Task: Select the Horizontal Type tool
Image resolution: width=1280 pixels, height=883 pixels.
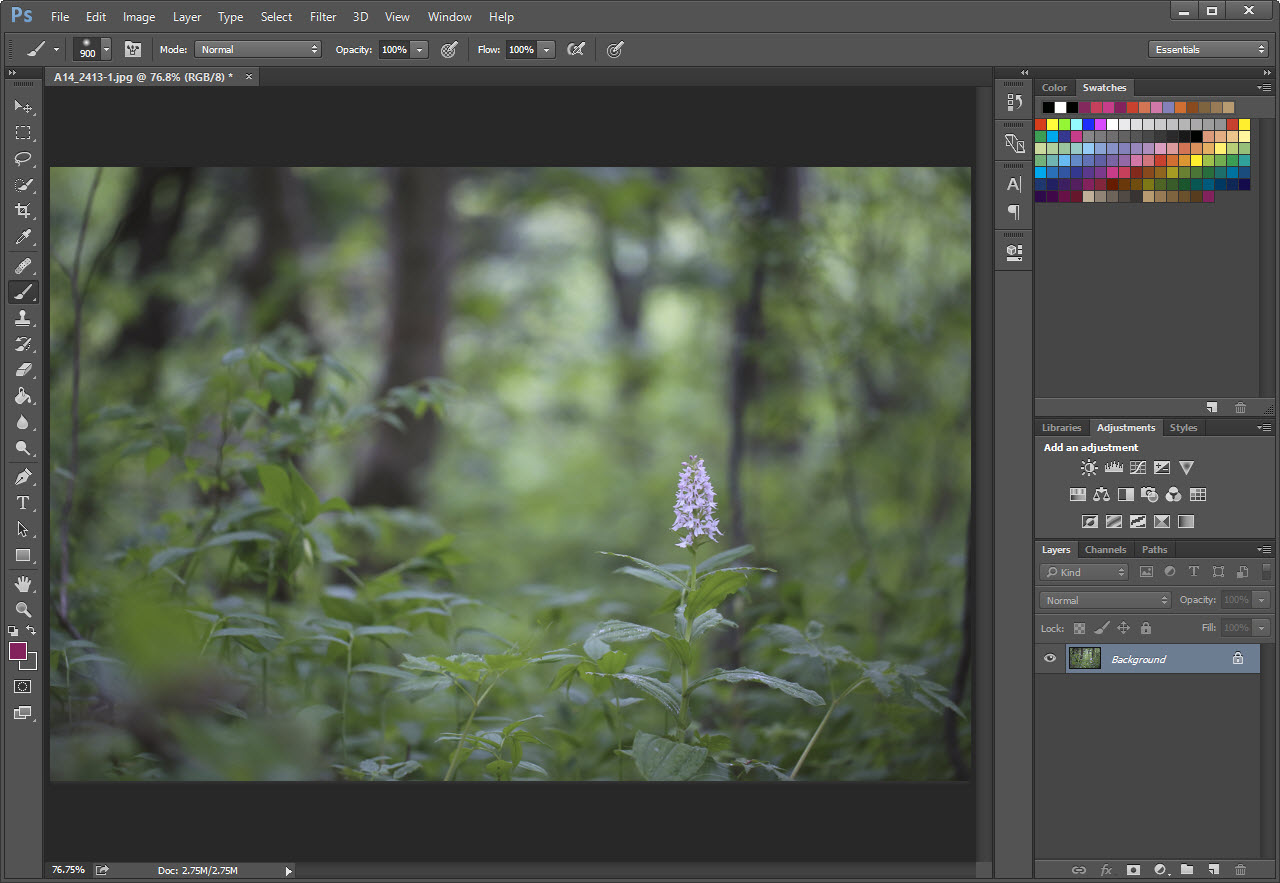Action: pos(23,503)
